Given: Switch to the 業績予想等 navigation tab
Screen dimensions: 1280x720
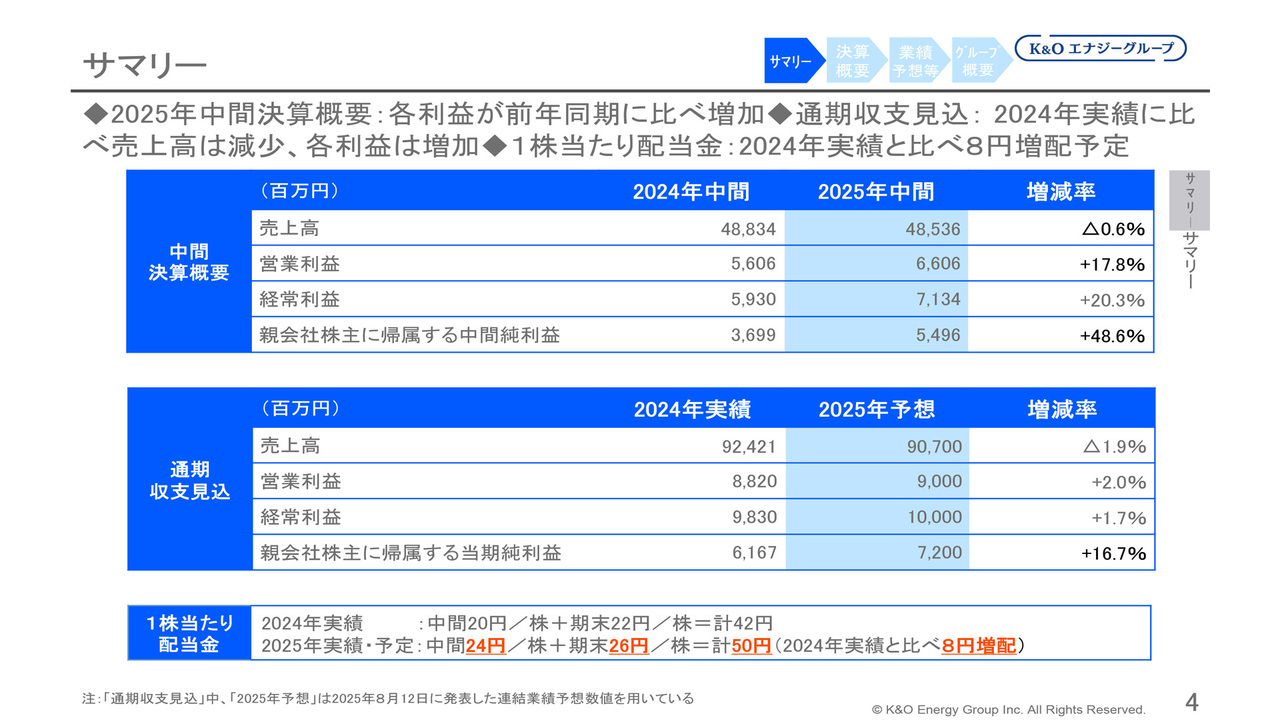Looking at the screenshot, I should (916, 61).
